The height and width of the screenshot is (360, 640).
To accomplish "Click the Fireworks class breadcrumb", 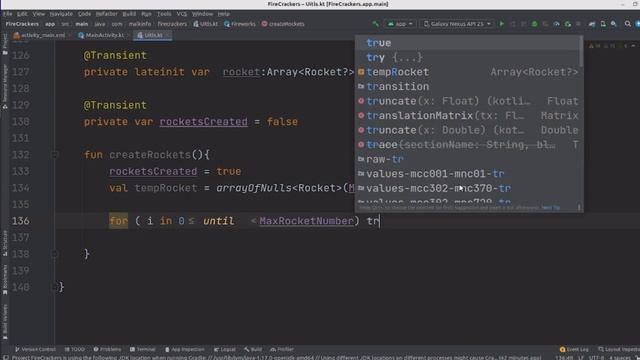I will tap(240, 24).
